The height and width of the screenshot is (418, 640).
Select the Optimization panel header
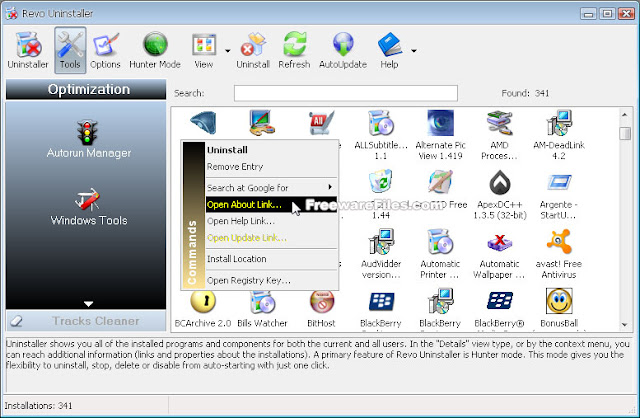pyautogui.click(x=86, y=89)
